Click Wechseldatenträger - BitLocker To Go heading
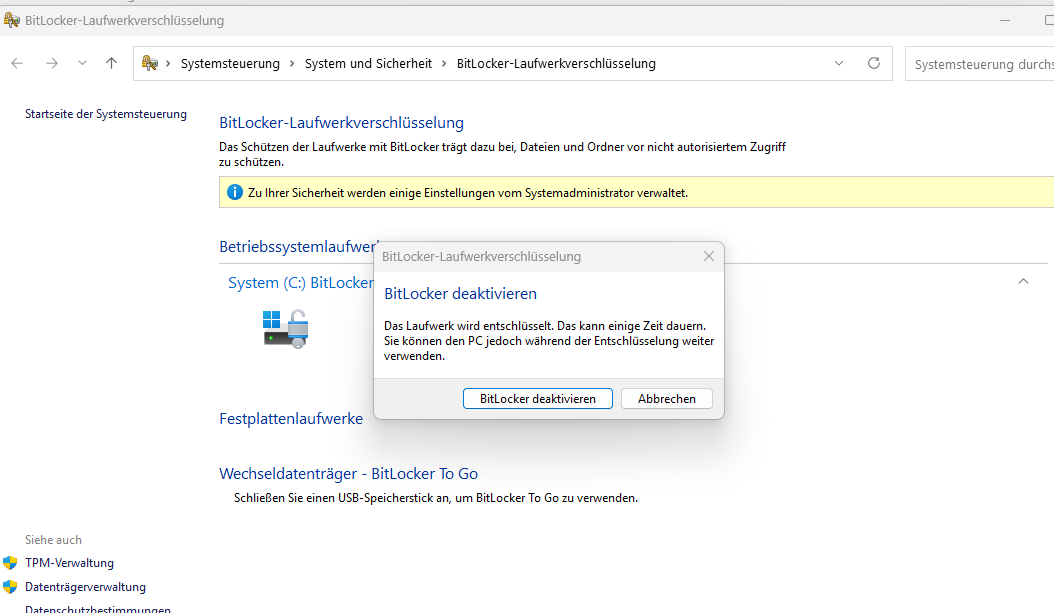1054x613 pixels. coord(348,474)
